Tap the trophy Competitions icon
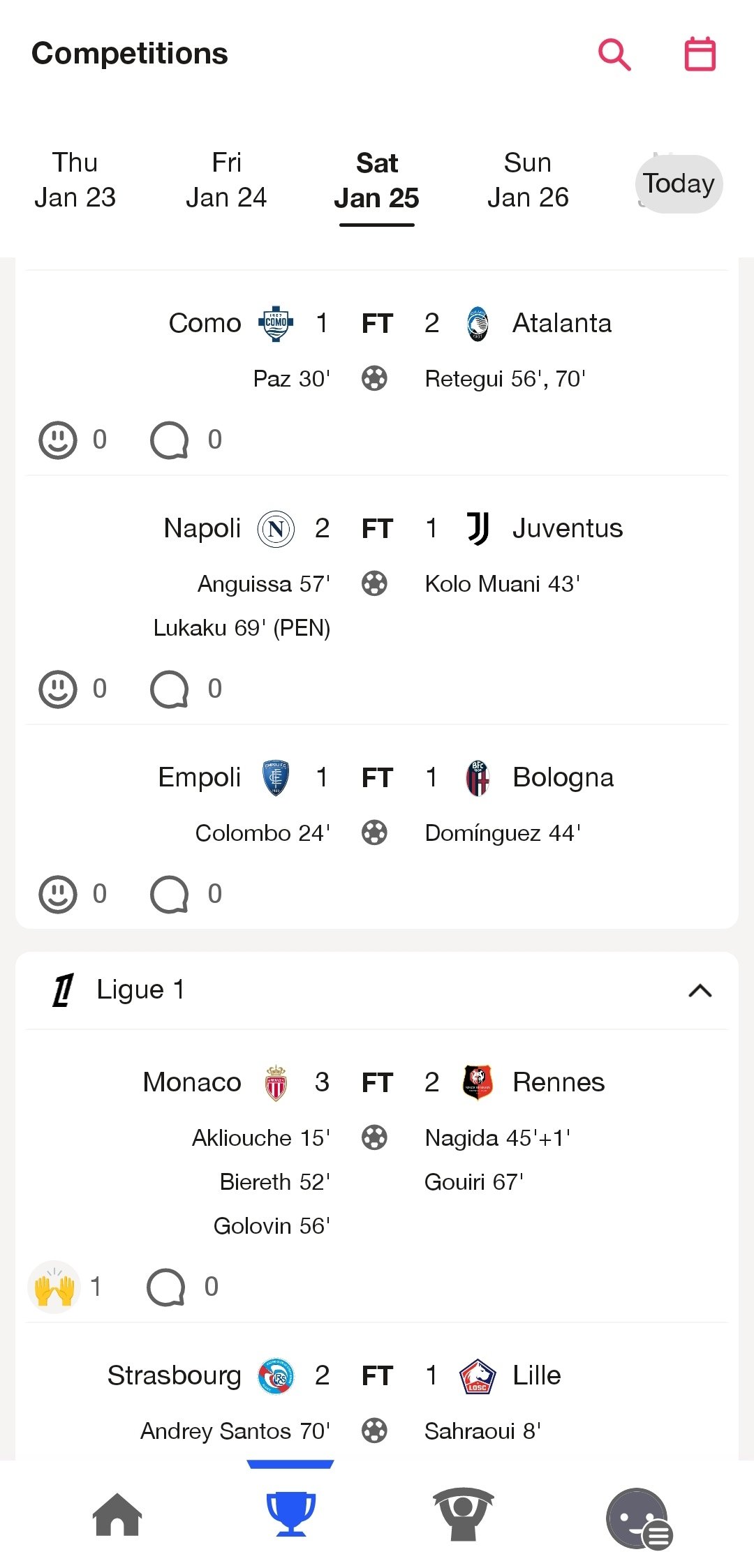 point(291,1514)
